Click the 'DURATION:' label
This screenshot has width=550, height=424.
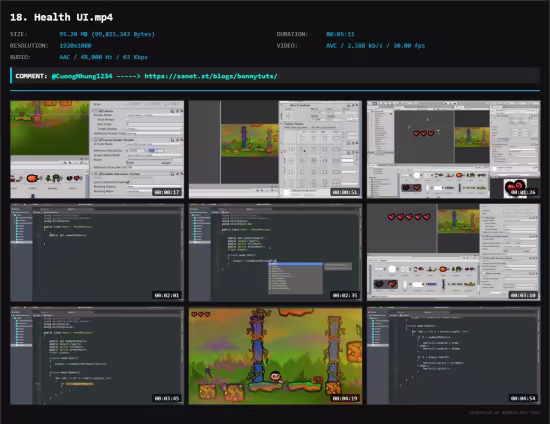click(x=292, y=34)
